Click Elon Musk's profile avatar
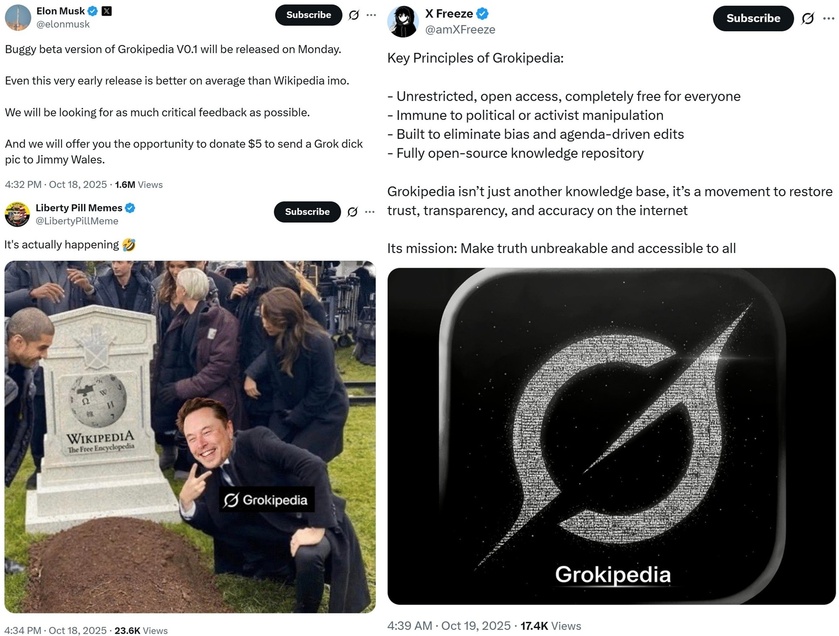The image size is (839, 636). pyautogui.click(x=17, y=17)
